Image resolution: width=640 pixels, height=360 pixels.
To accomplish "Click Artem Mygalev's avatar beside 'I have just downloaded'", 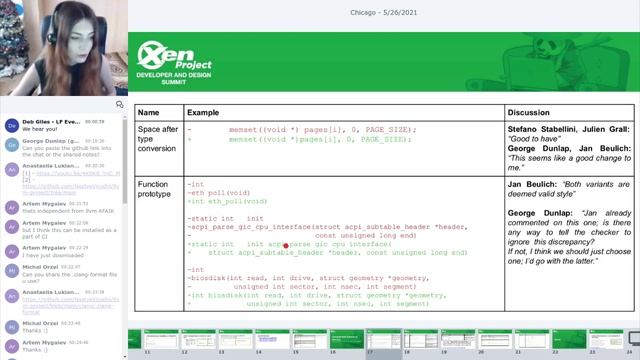I will tap(12, 251).
